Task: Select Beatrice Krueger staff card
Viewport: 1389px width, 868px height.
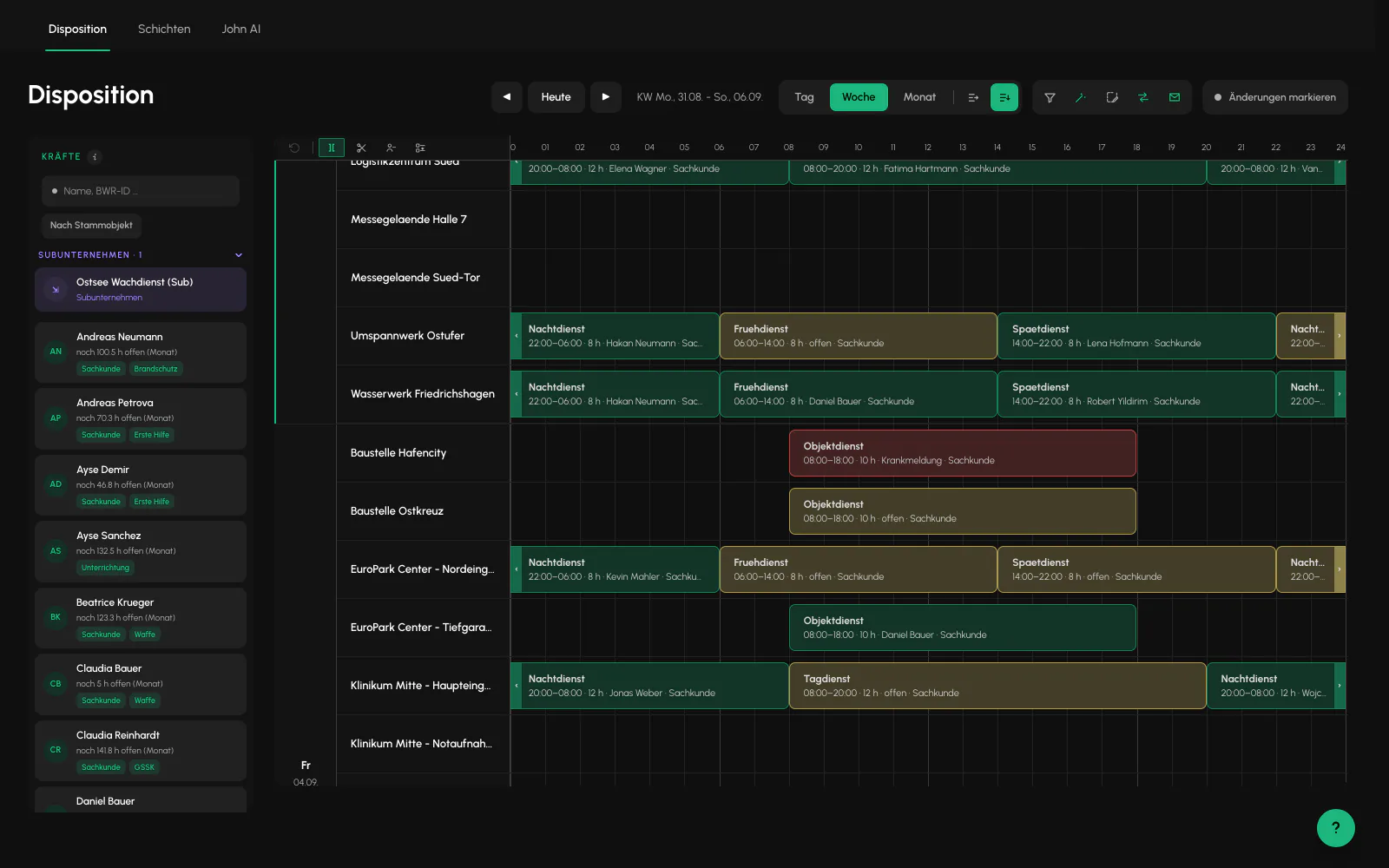Action: (x=141, y=618)
